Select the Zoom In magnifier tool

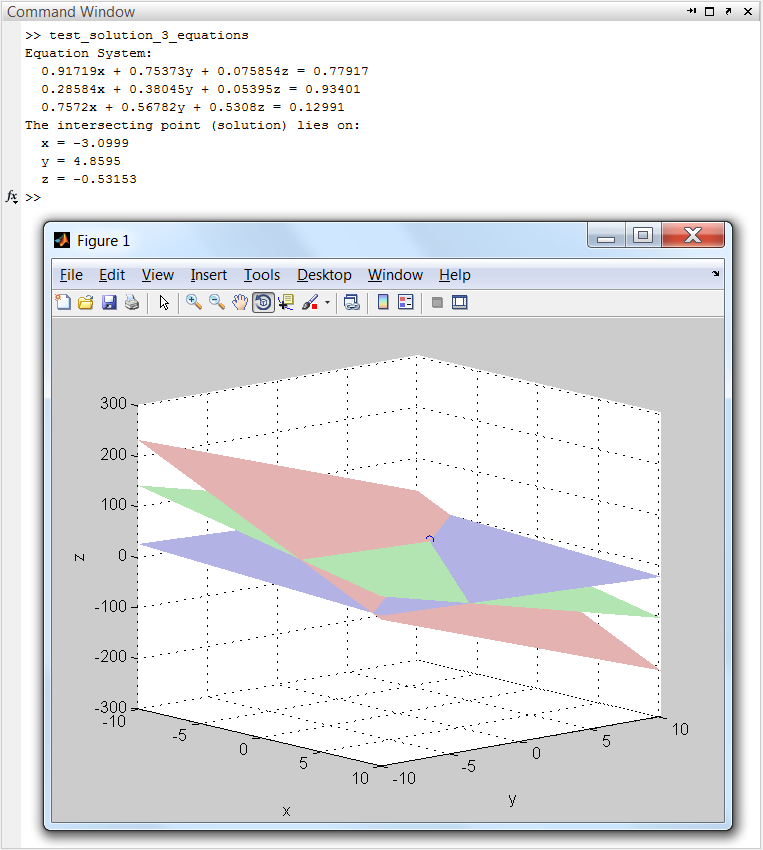(x=193, y=303)
